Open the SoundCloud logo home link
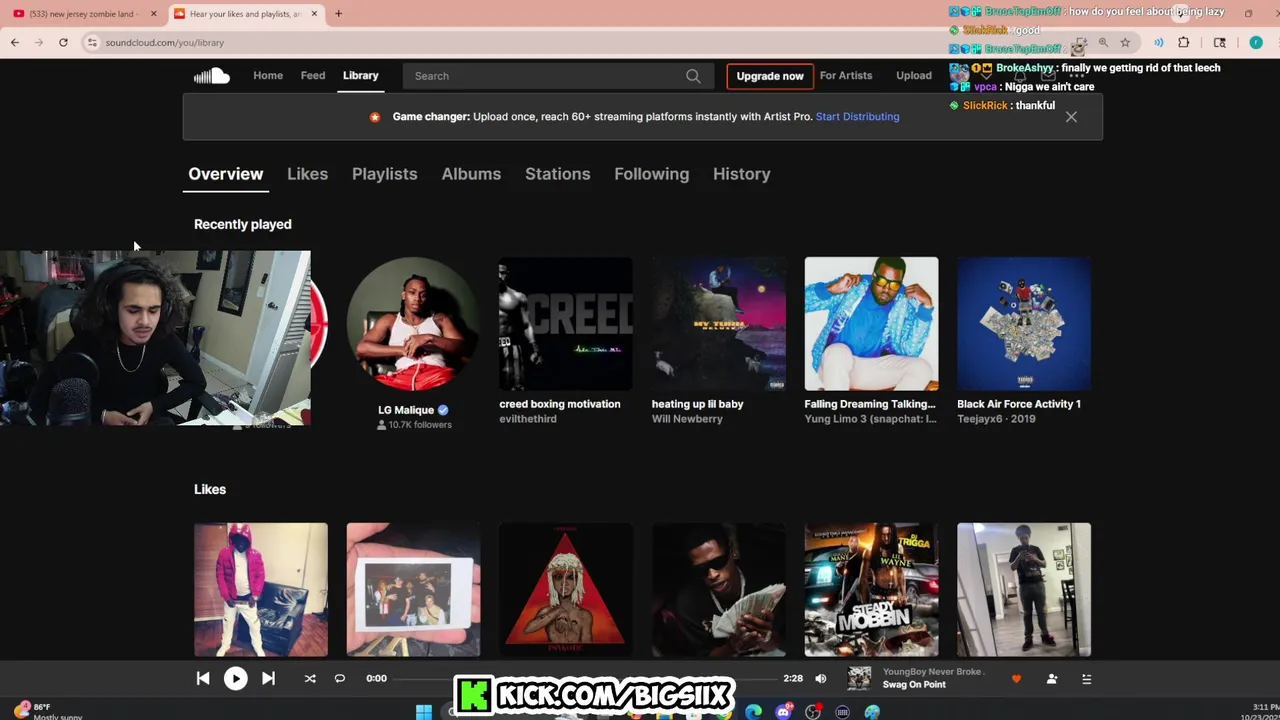1280x720 pixels. (x=212, y=76)
